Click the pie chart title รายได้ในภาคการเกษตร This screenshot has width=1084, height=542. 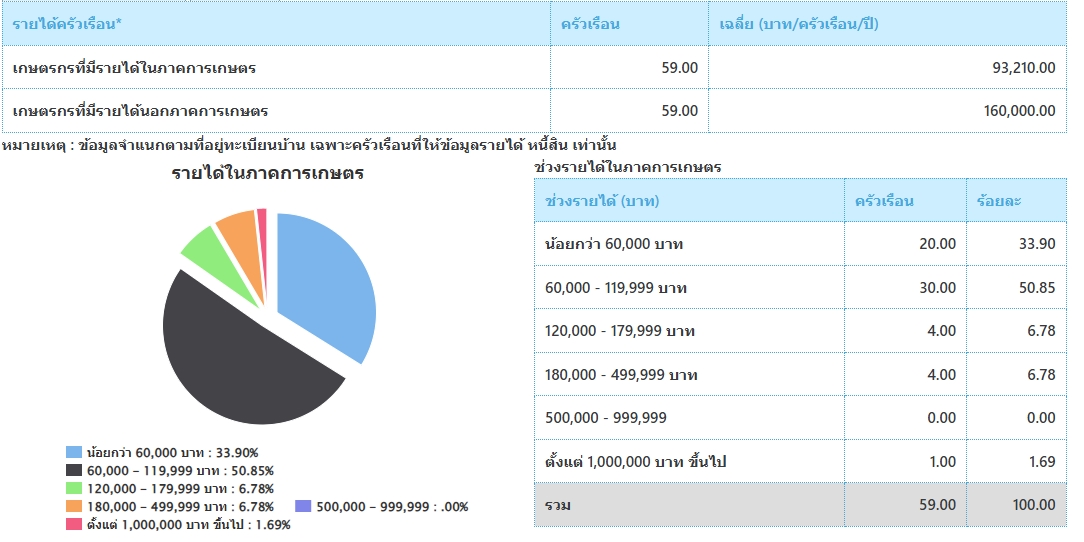[x=267, y=174]
